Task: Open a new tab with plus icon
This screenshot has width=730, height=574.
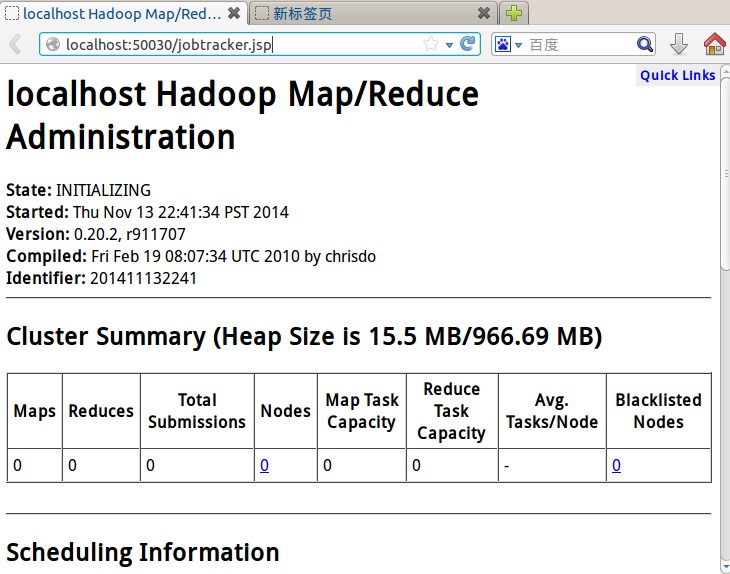Action: coord(514,13)
